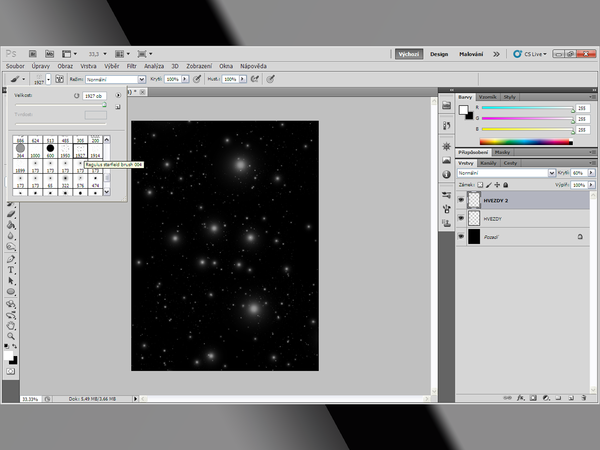The image size is (600, 450).
Task: Click the brush size input field
Action: coord(95,95)
